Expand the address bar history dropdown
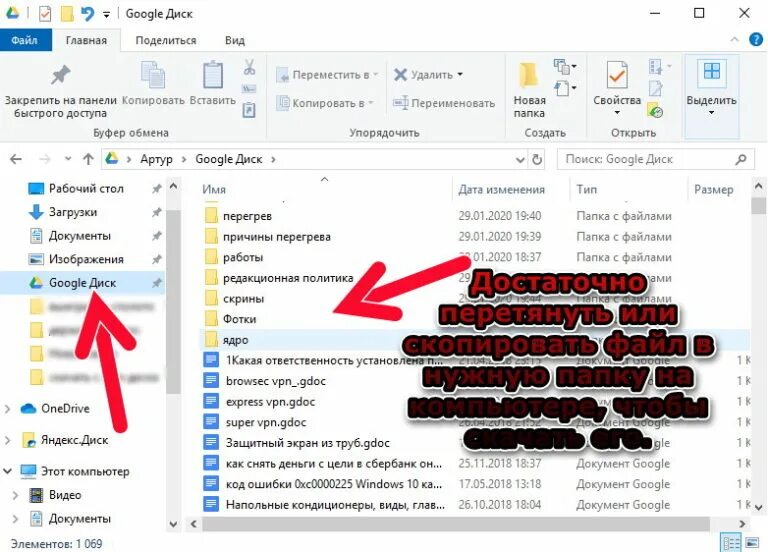 point(520,160)
